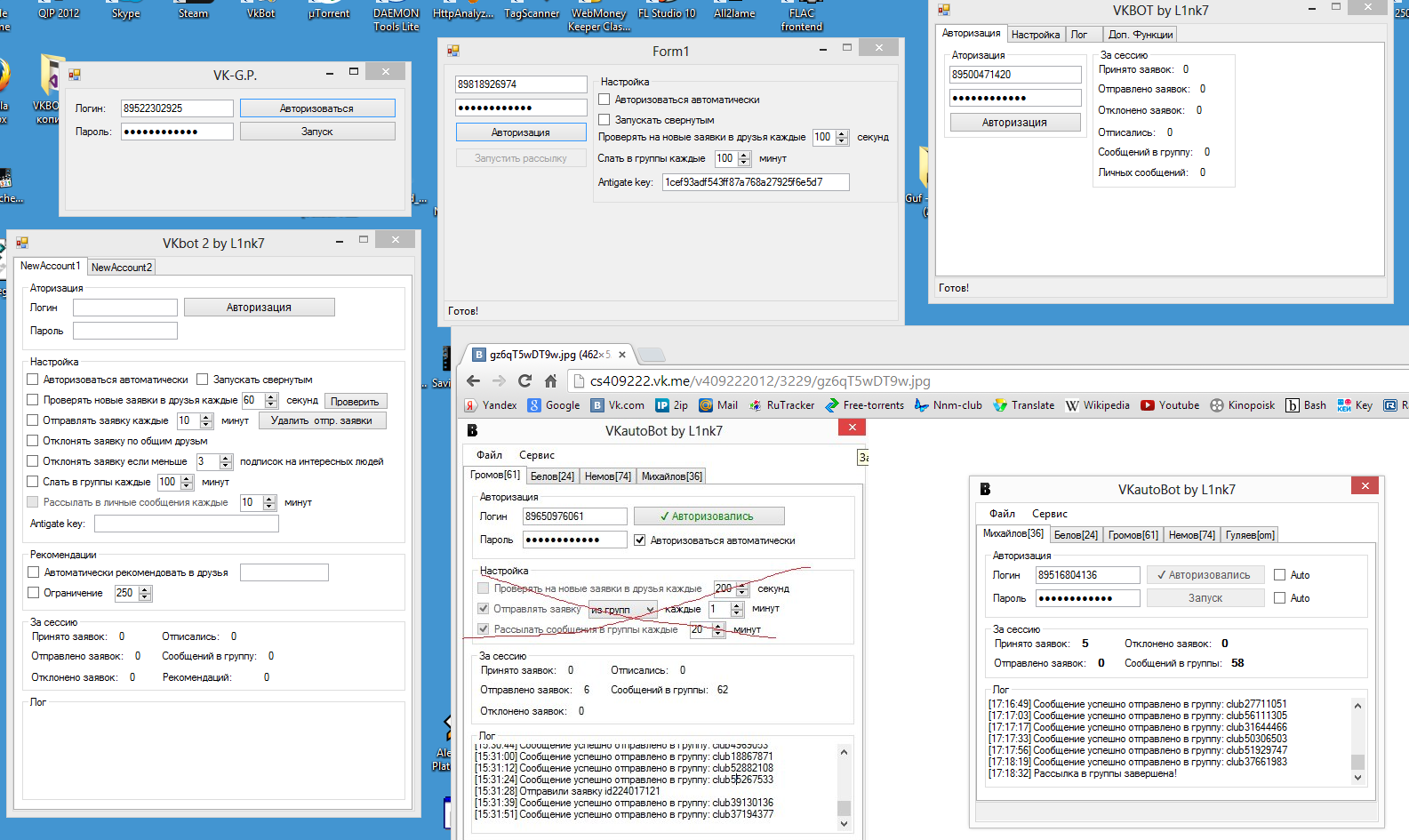Open the Wikipedia bookmark
This screenshot has width=1409, height=840.
tap(1098, 405)
